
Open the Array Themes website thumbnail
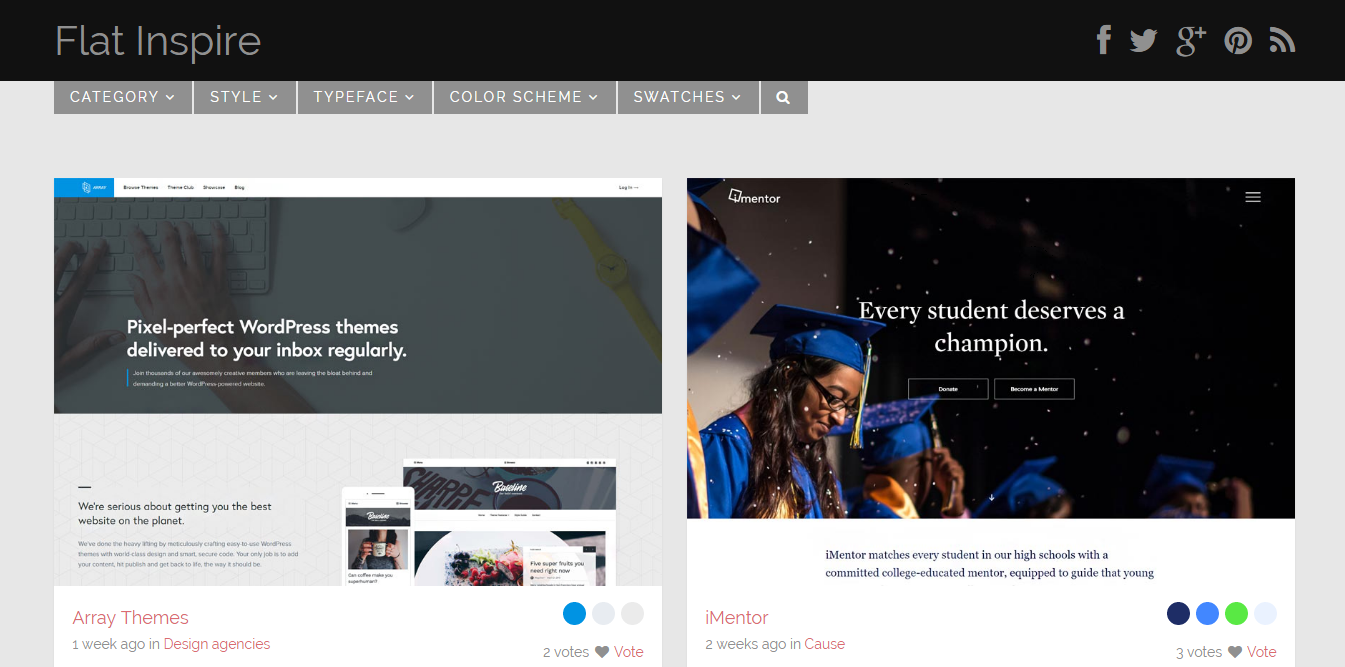(x=358, y=381)
